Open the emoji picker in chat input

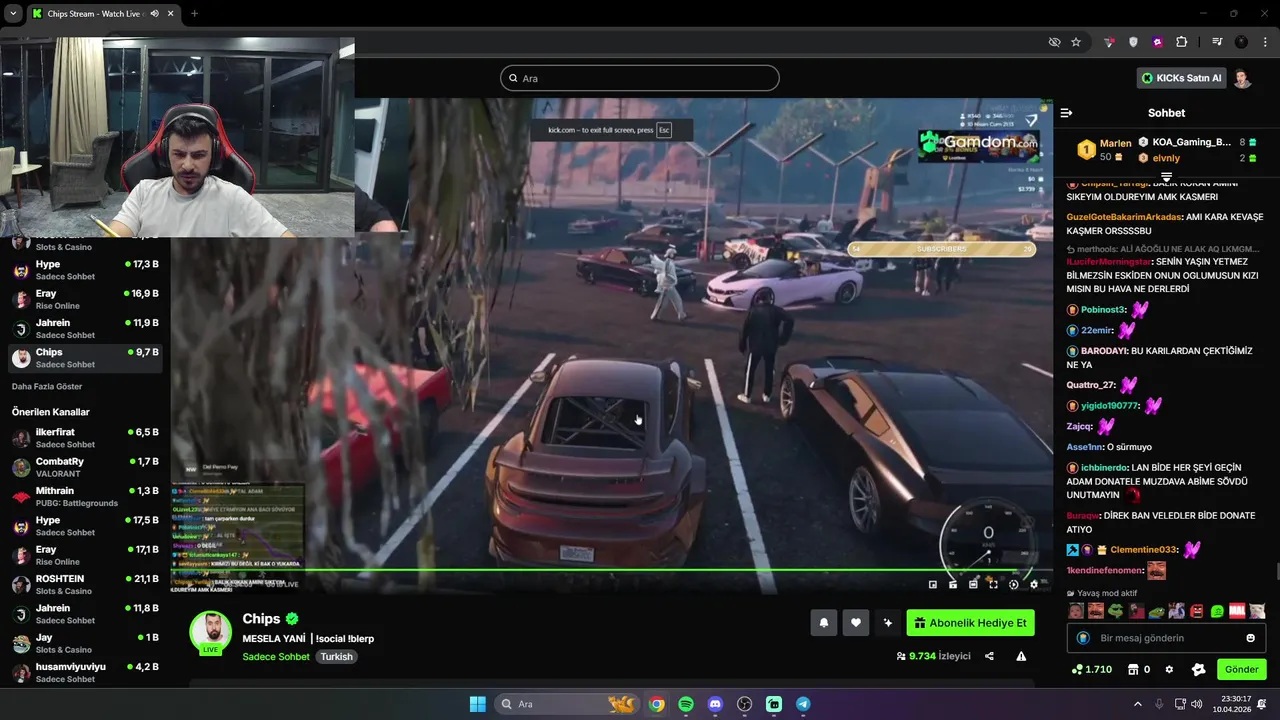(1250, 638)
